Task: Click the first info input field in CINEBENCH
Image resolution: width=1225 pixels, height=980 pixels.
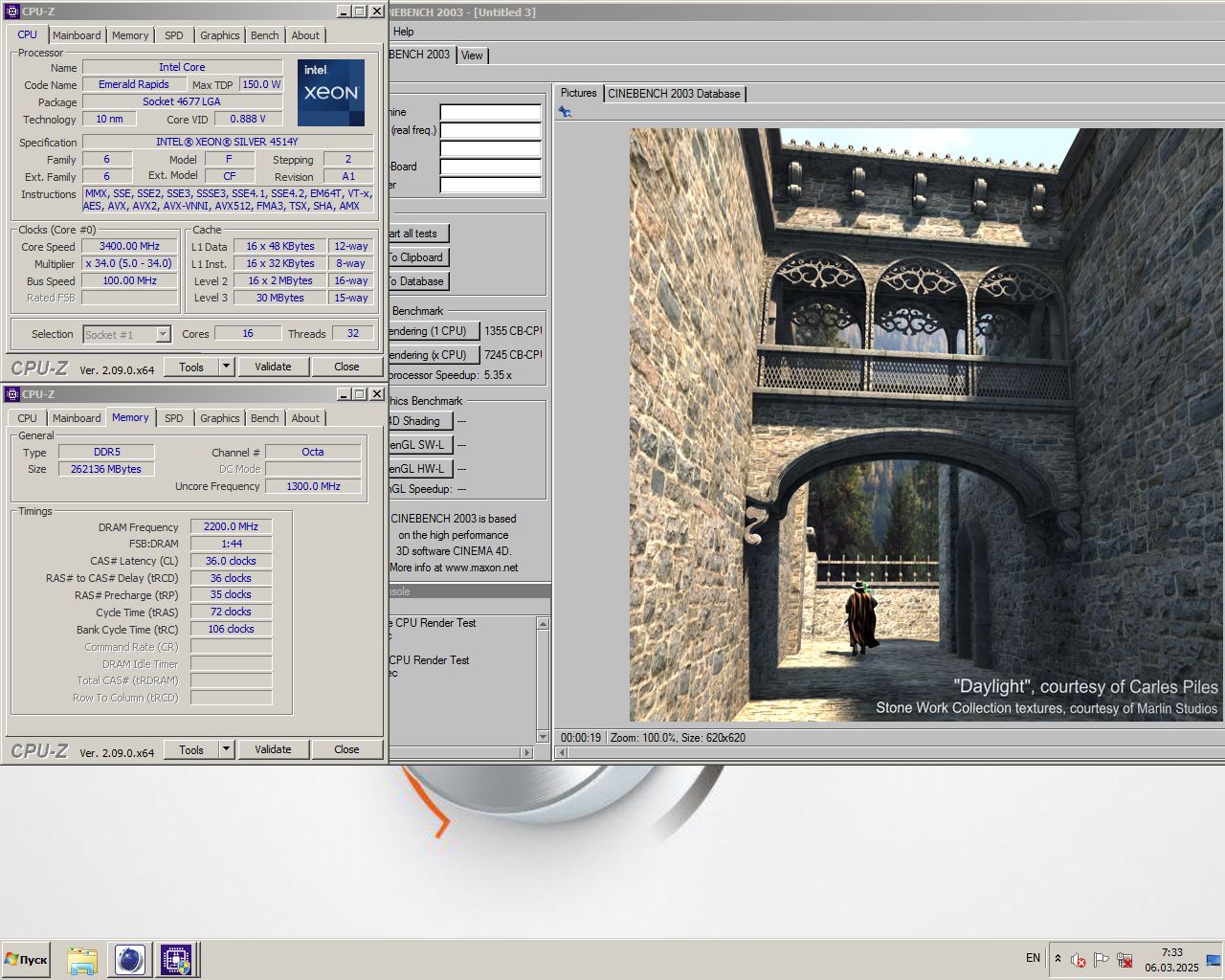Action: pyautogui.click(x=490, y=112)
